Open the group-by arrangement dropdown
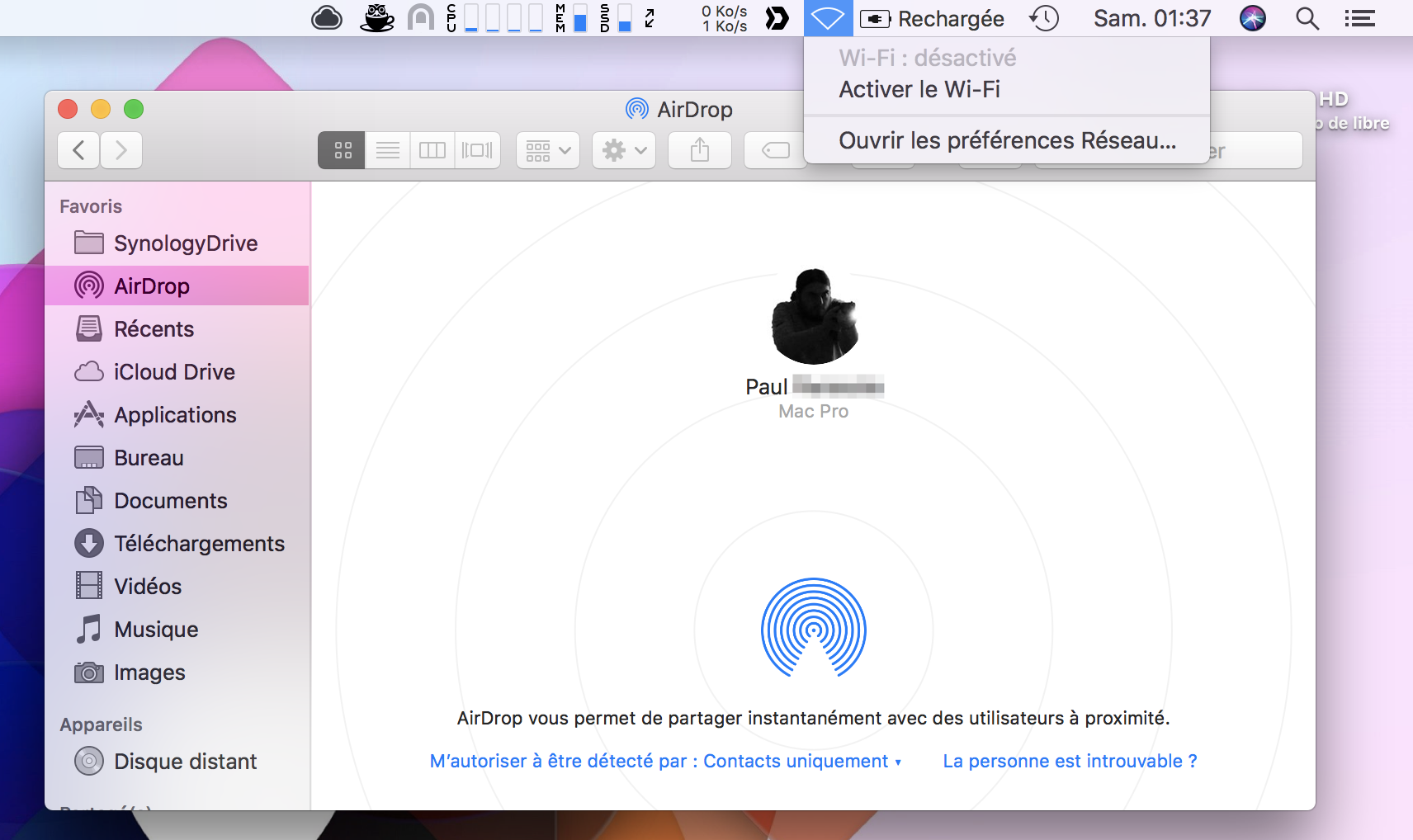Image resolution: width=1413 pixels, height=840 pixels. pyautogui.click(x=548, y=150)
